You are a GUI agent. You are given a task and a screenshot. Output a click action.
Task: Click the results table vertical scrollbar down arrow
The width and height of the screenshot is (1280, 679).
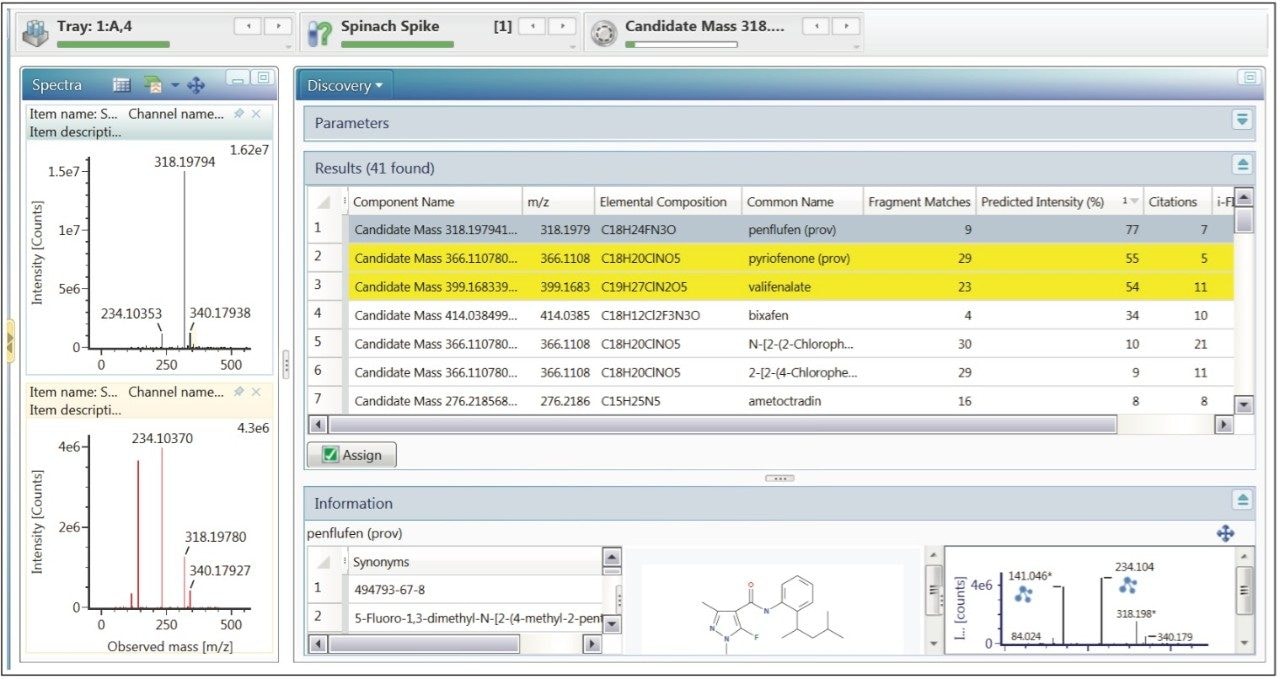point(1244,405)
